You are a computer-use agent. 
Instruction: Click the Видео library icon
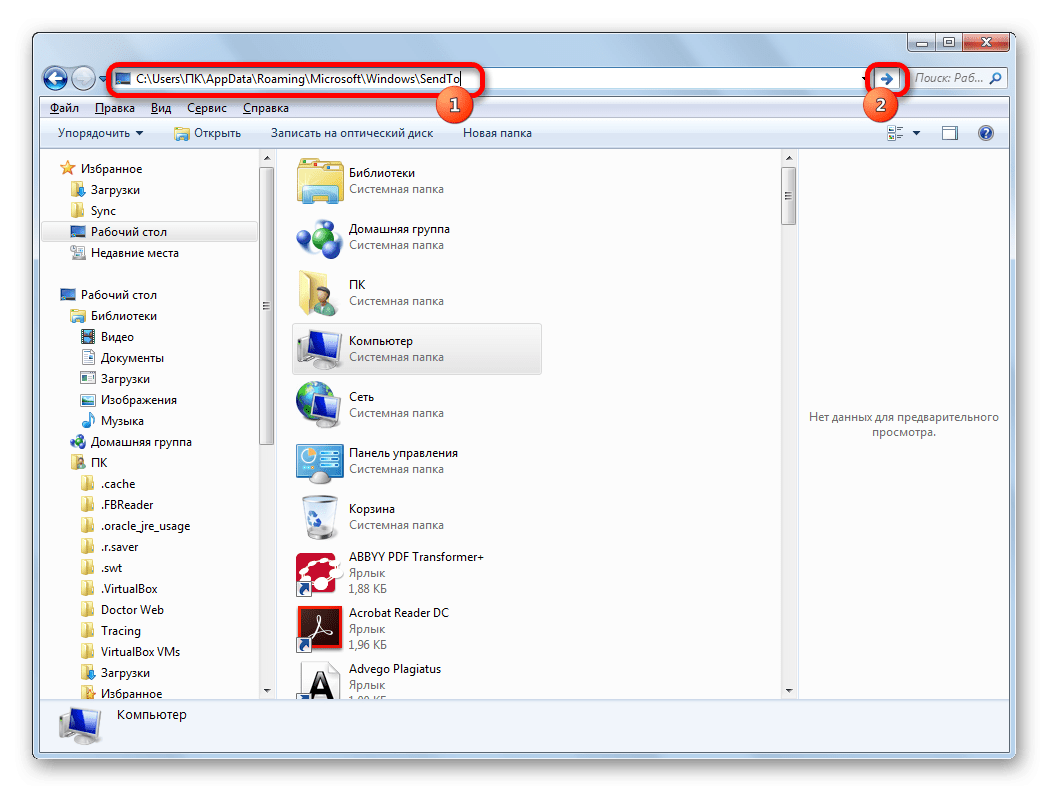pos(88,336)
